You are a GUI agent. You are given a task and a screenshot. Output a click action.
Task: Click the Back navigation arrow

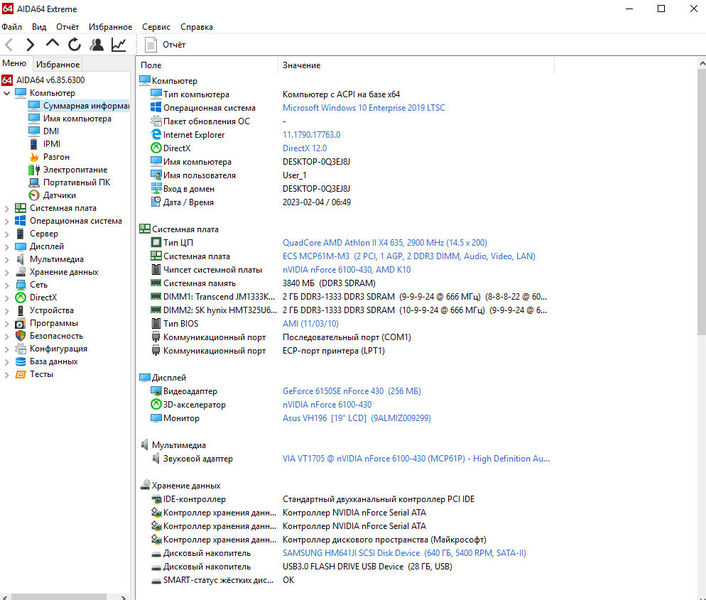point(9,45)
